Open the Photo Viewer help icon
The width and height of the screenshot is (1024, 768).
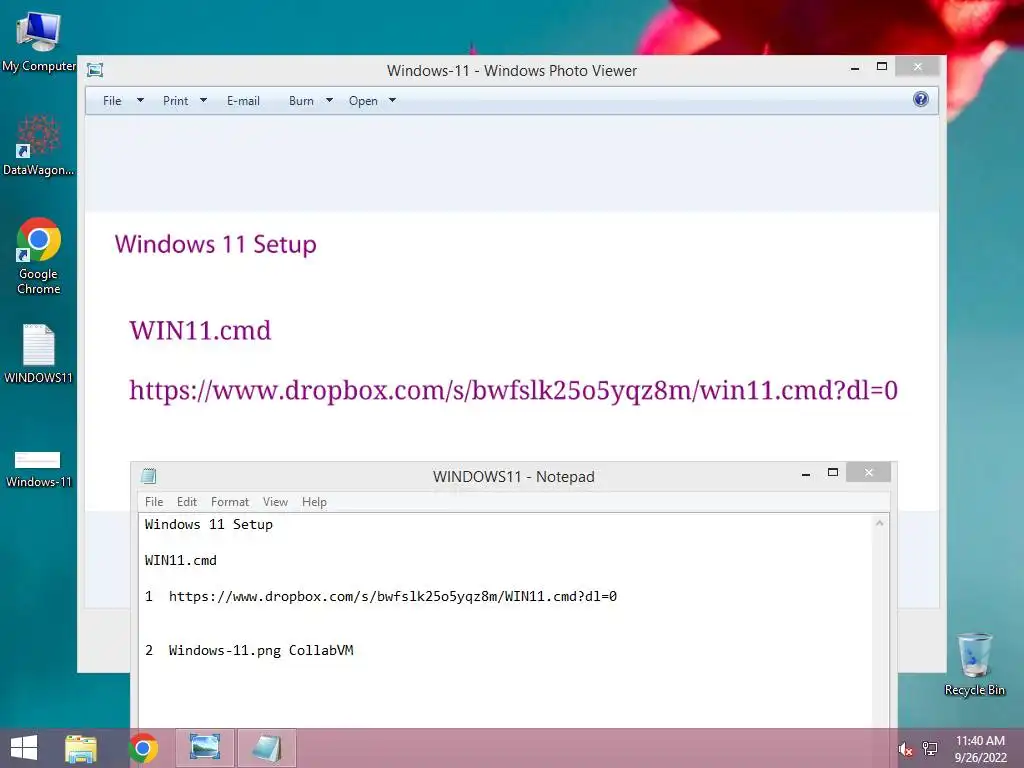921,99
